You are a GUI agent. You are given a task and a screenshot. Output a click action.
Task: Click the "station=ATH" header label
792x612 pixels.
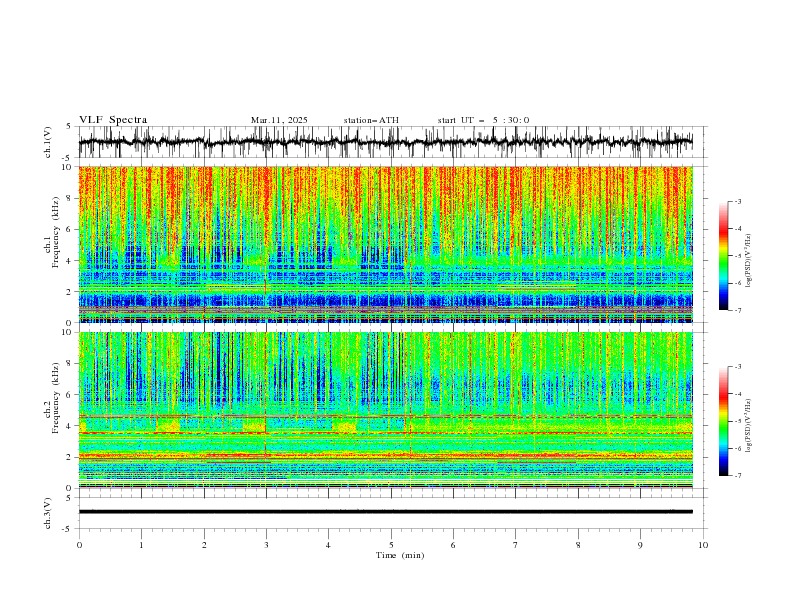click(x=371, y=120)
